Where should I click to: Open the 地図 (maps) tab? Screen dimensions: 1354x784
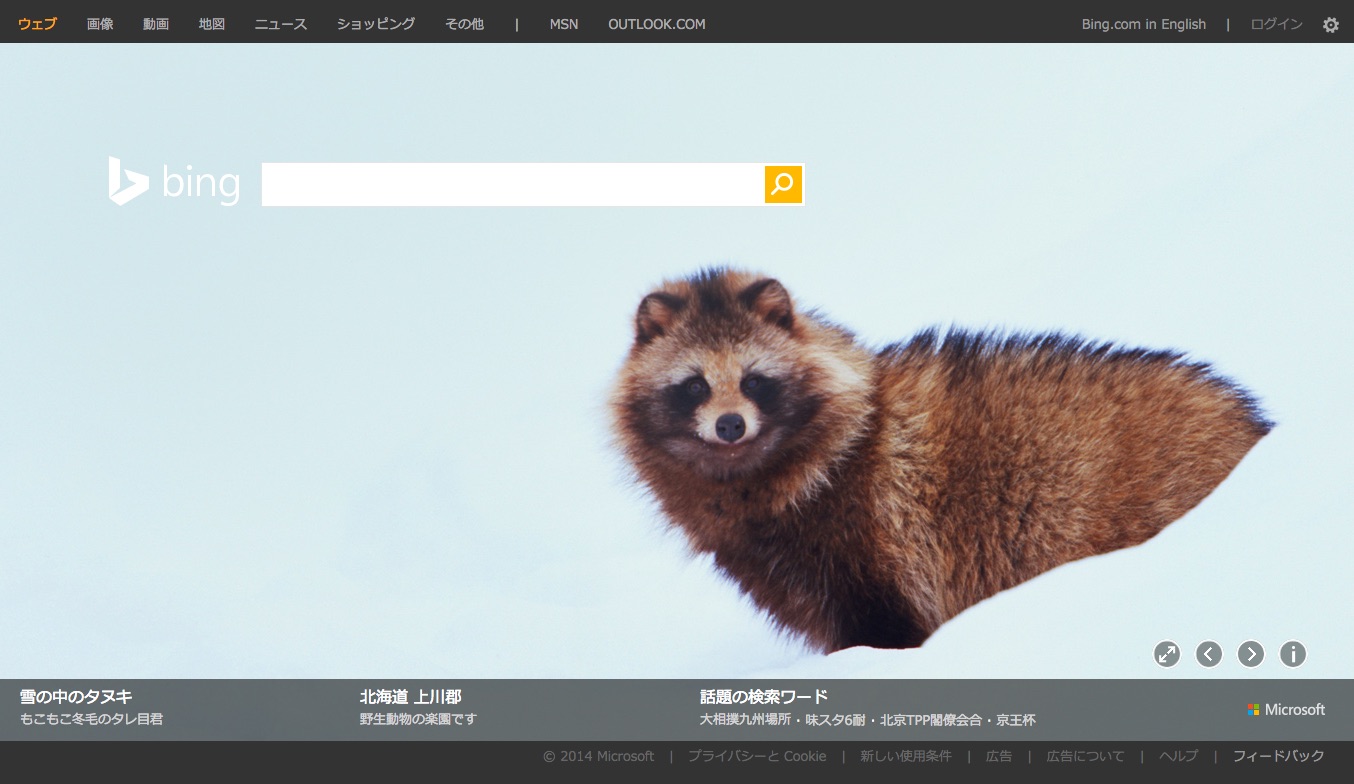212,24
